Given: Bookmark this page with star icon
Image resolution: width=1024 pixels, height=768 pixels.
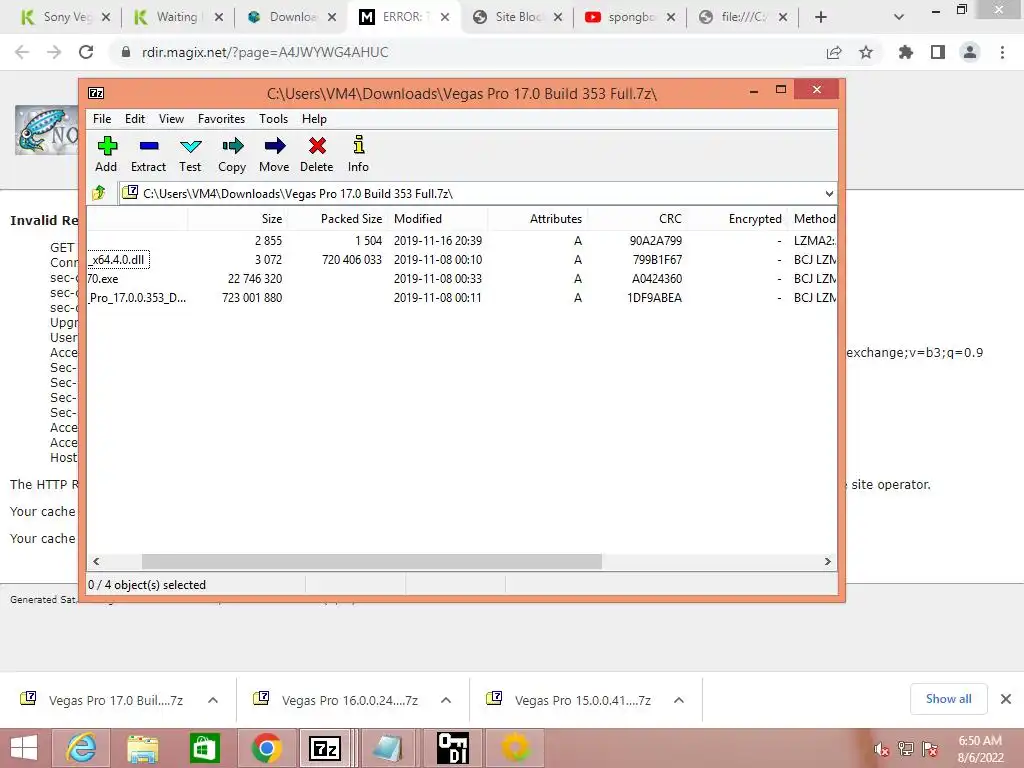Looking at the screenshot, I should [866, 52].
